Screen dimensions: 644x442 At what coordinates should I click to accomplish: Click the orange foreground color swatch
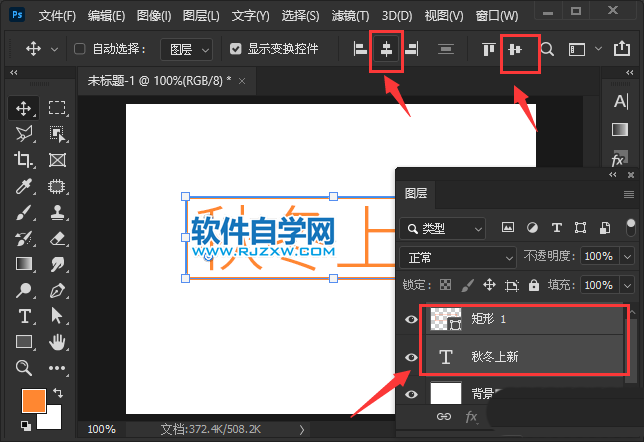(x=34, y=401)
